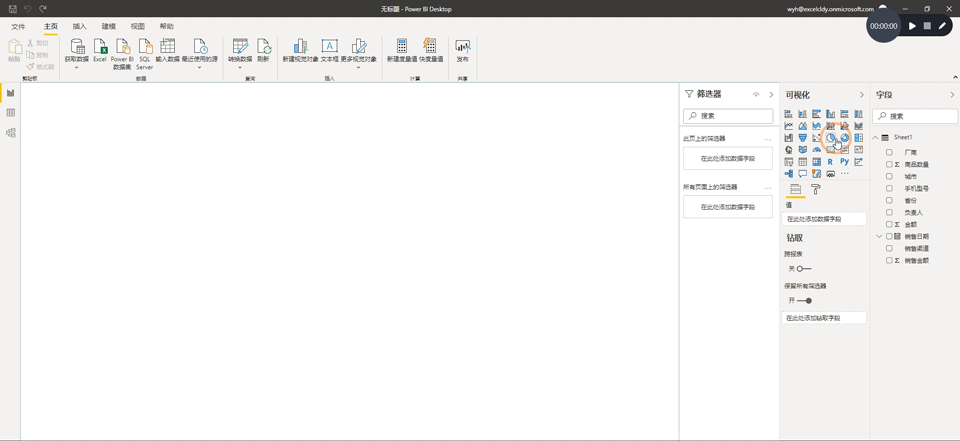Select the area chart visual
The height and width of the screenshot is (441, 960).
click(x=803, y=126)
